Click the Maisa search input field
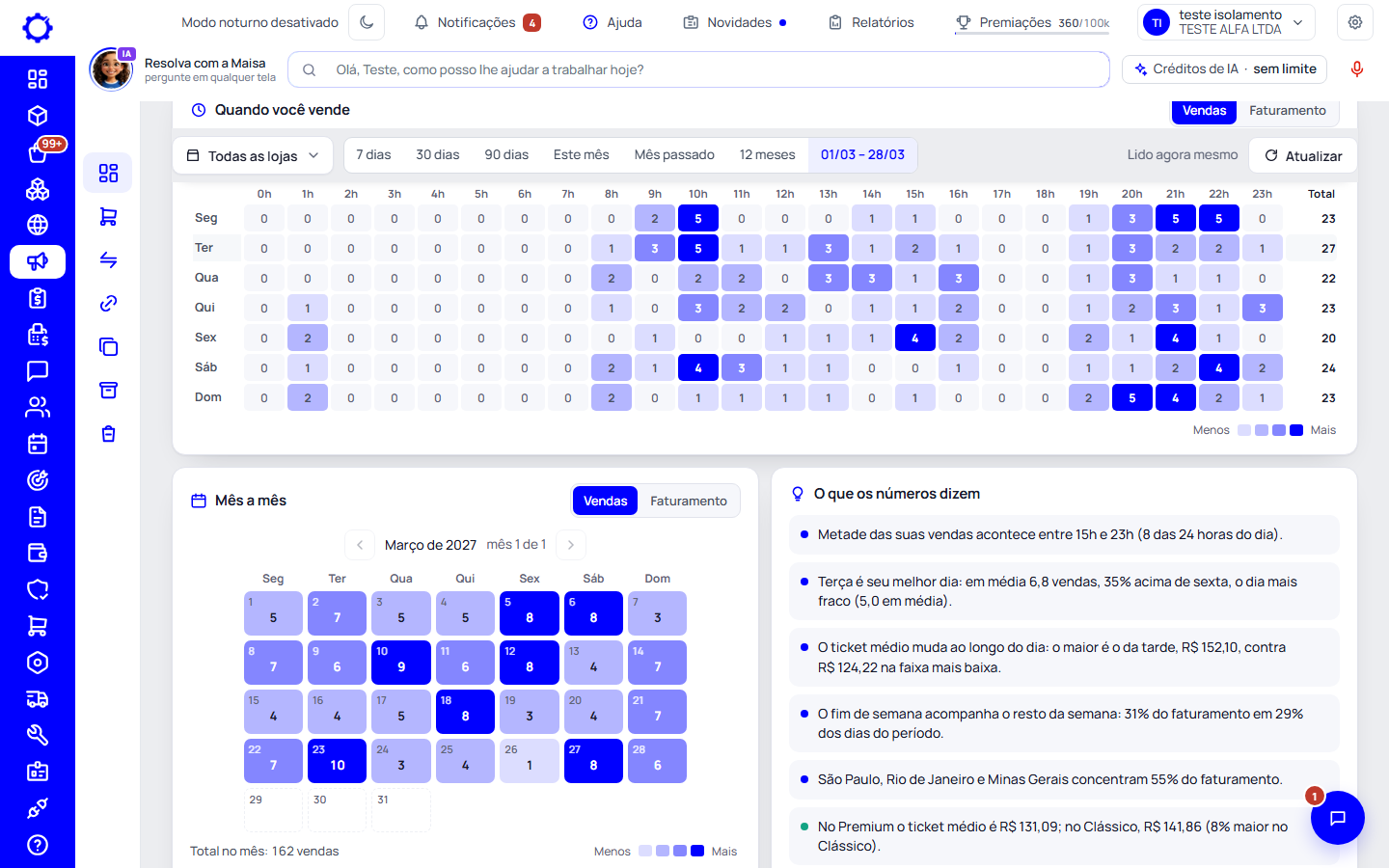 click(698, 69)
